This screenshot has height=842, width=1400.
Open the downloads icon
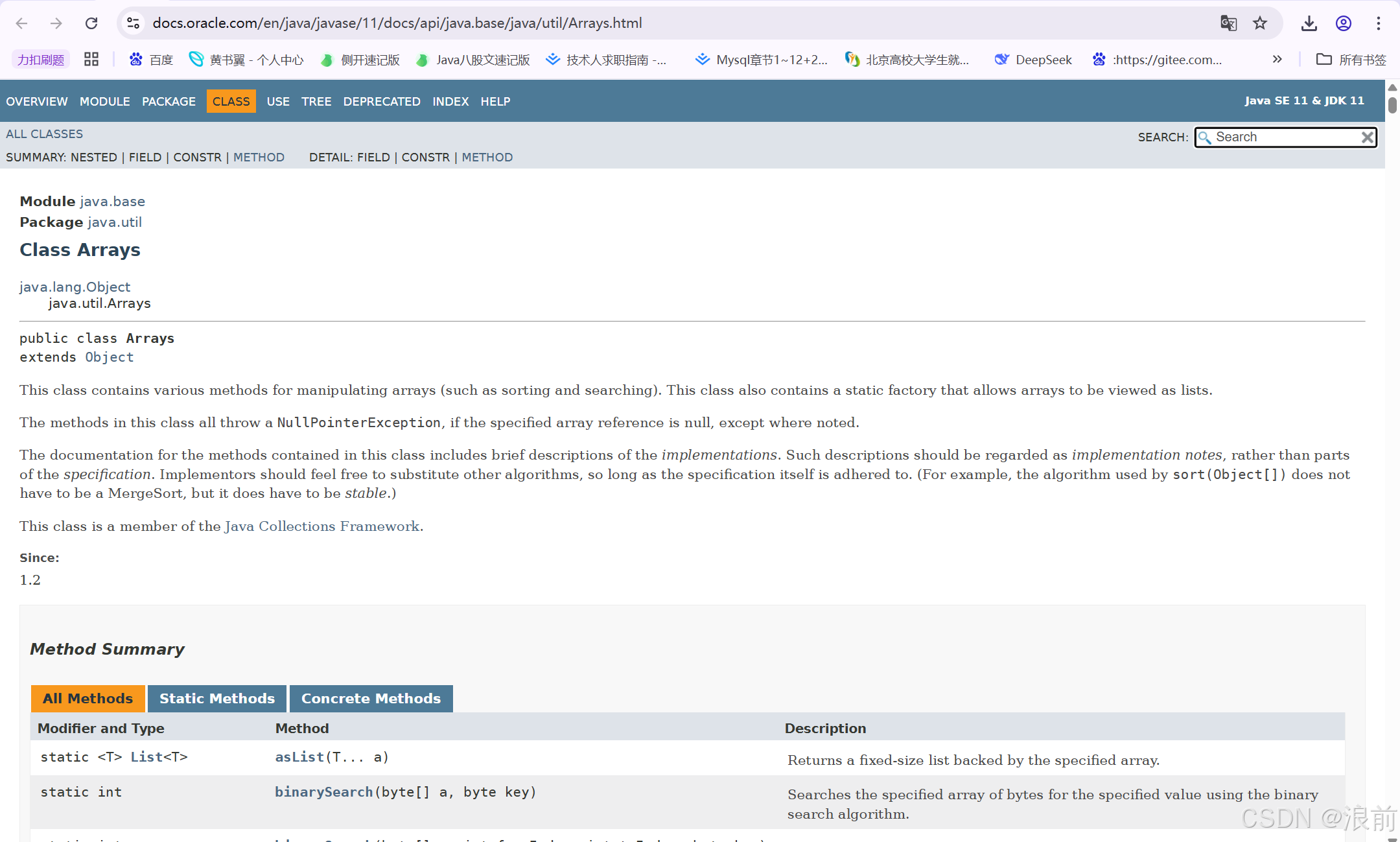pos(1309,23)
